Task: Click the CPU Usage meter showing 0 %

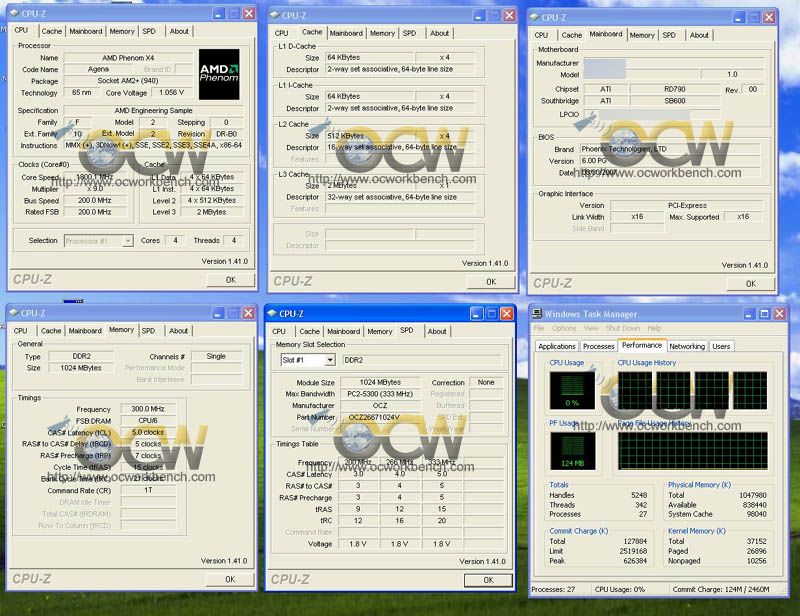Action: (x=572, y=390)
